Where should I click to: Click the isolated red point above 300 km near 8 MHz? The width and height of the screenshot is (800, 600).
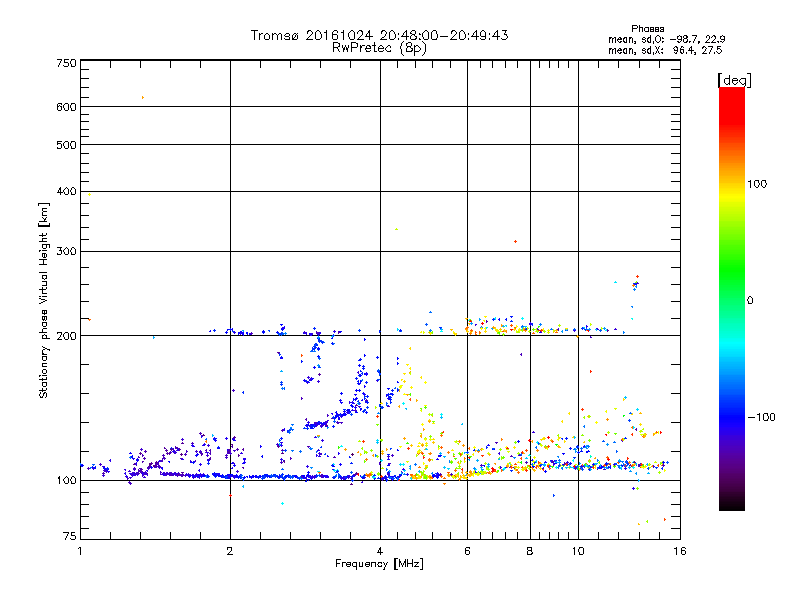click(x=515, y=241)
